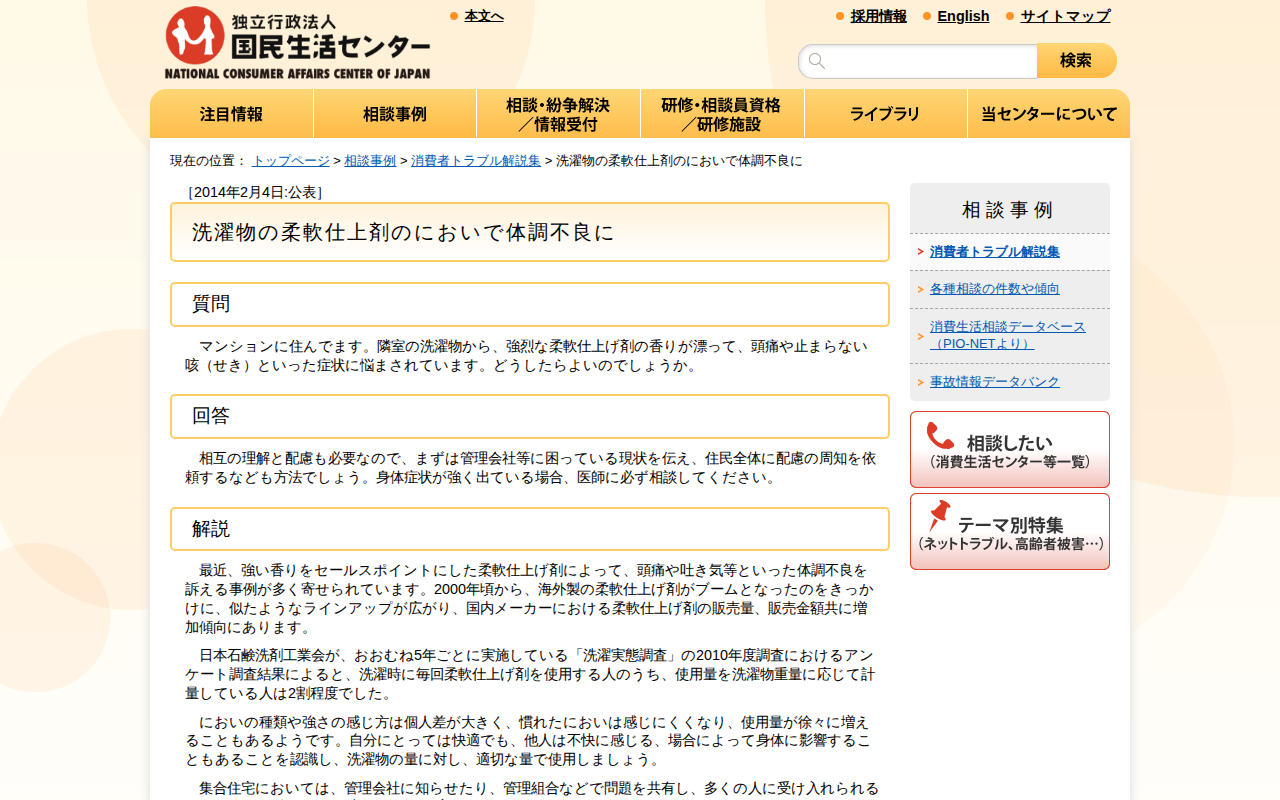Image resolution: width=1280 pixels, height=800 pixels.
Task: Click the 国民生活センター logo
Action: (297, 42)
